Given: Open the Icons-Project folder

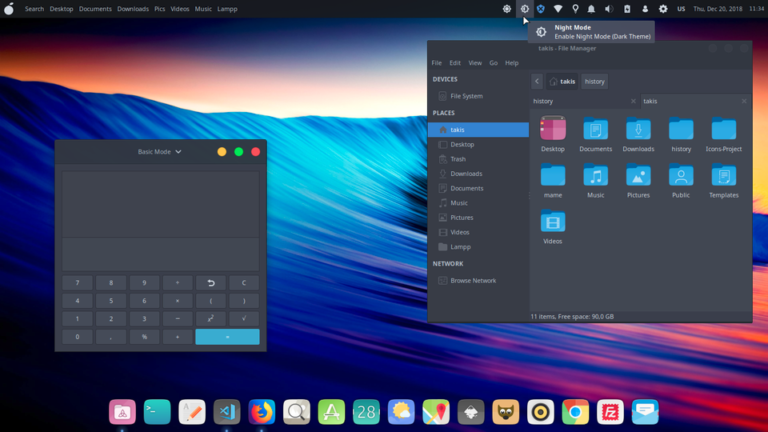Looking at the screenshot, I should coord(723,130).
